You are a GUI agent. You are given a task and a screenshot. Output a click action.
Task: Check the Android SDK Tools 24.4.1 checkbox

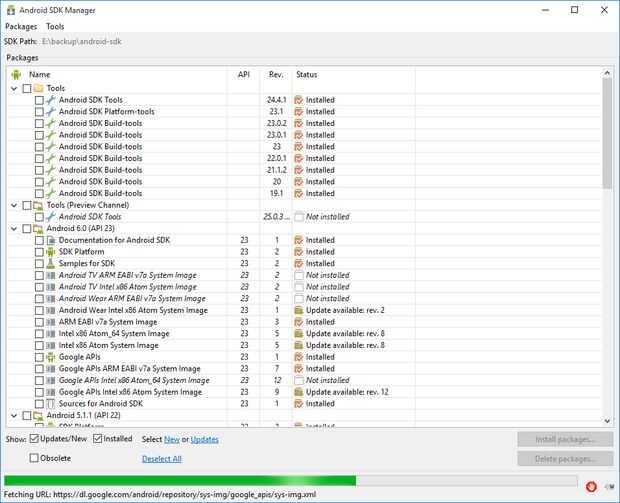tap(39, 100)
